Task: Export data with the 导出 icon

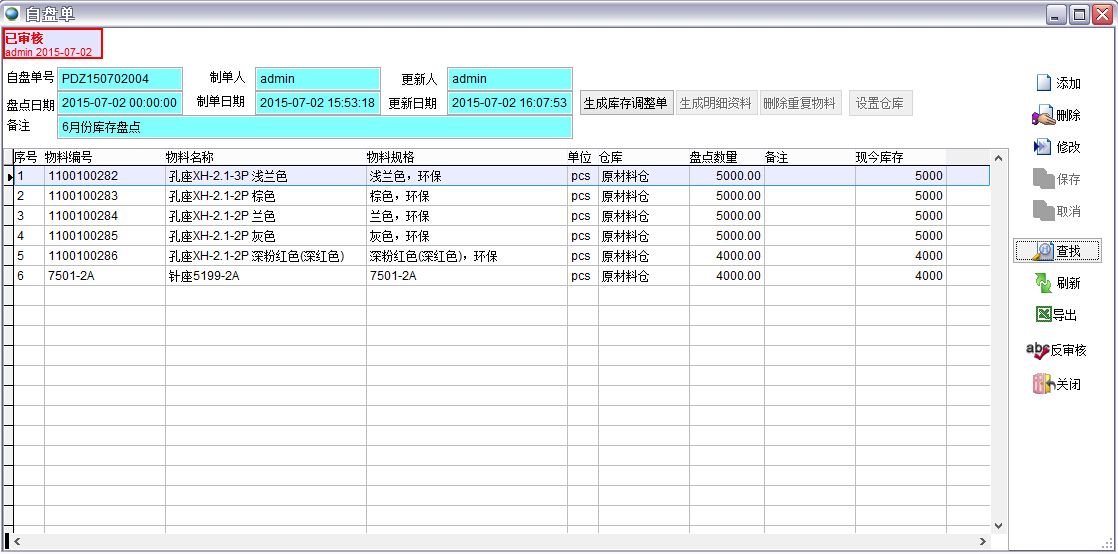Action: point(1057,315)
